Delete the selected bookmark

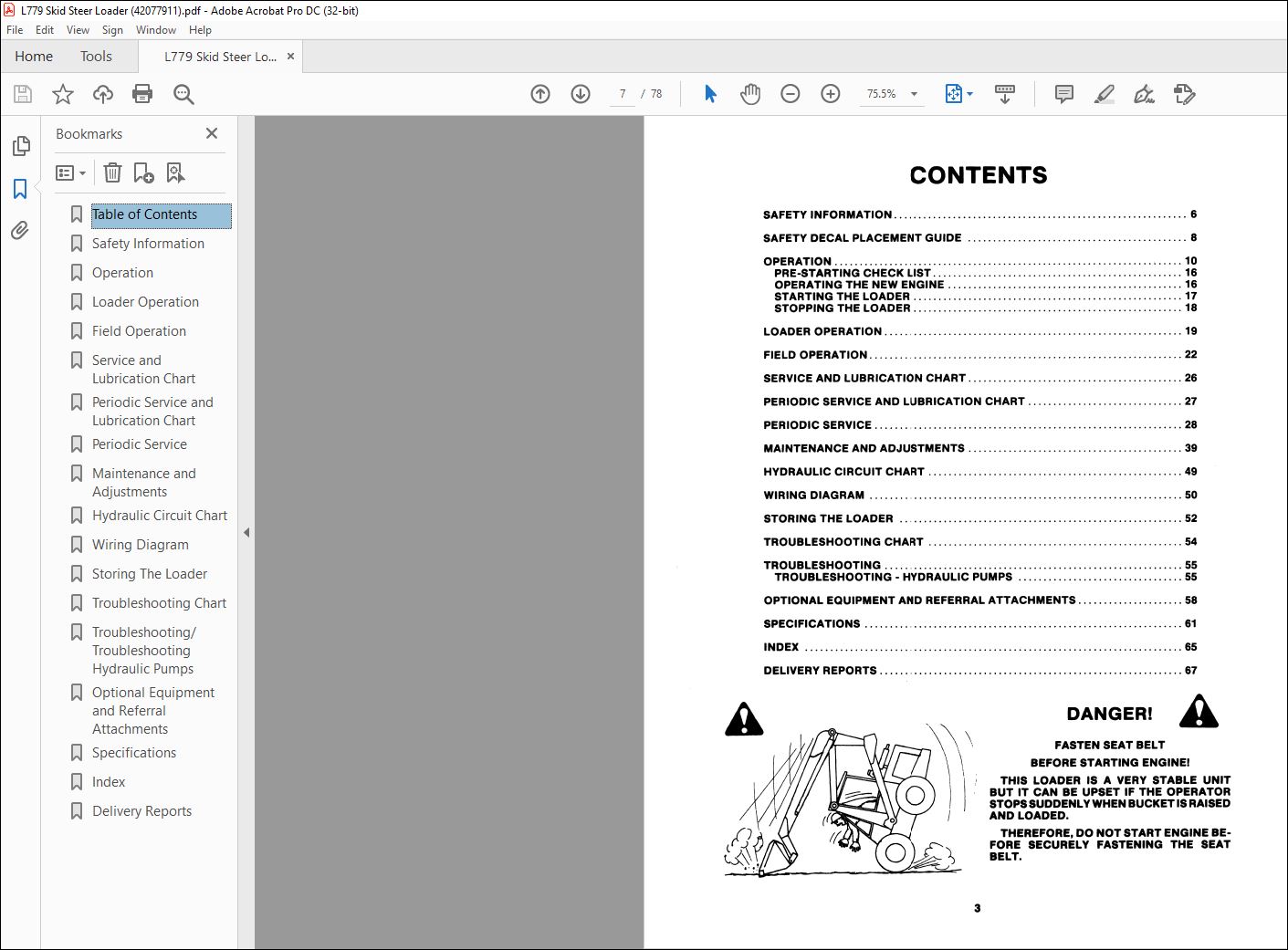pos(112,172)
